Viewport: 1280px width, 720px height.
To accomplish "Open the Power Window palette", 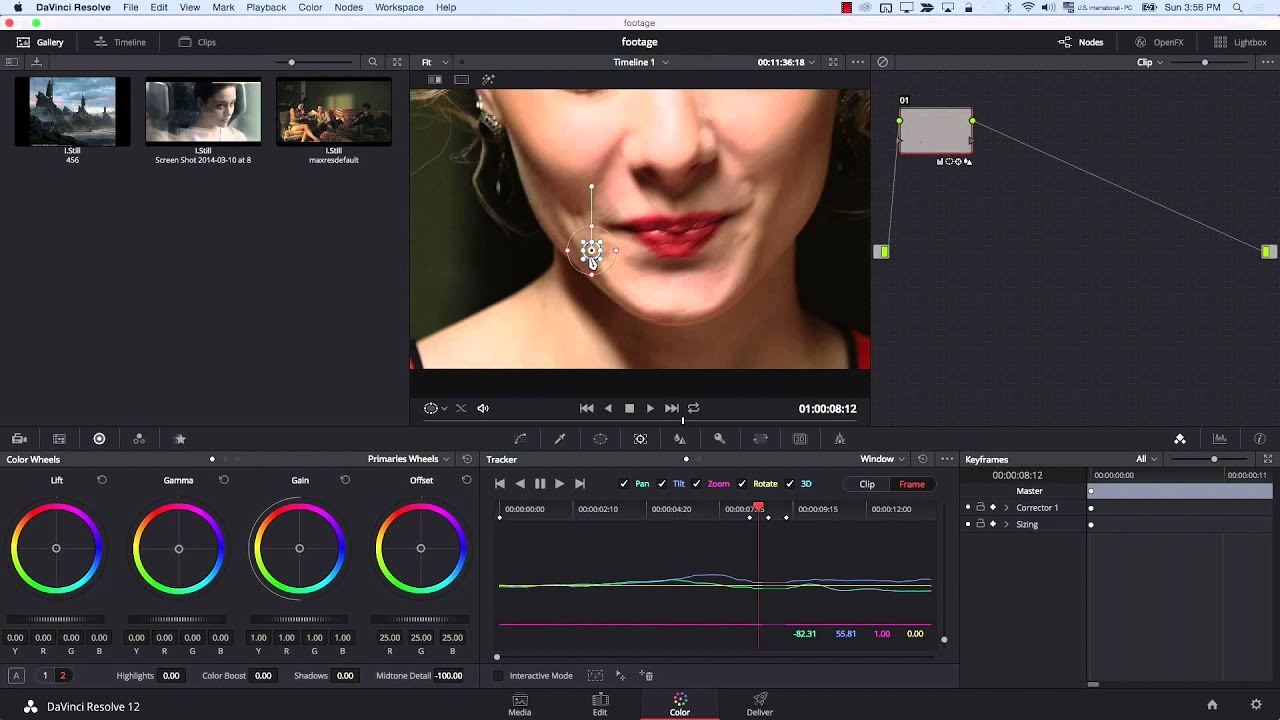I will click(x=600, y=439).
